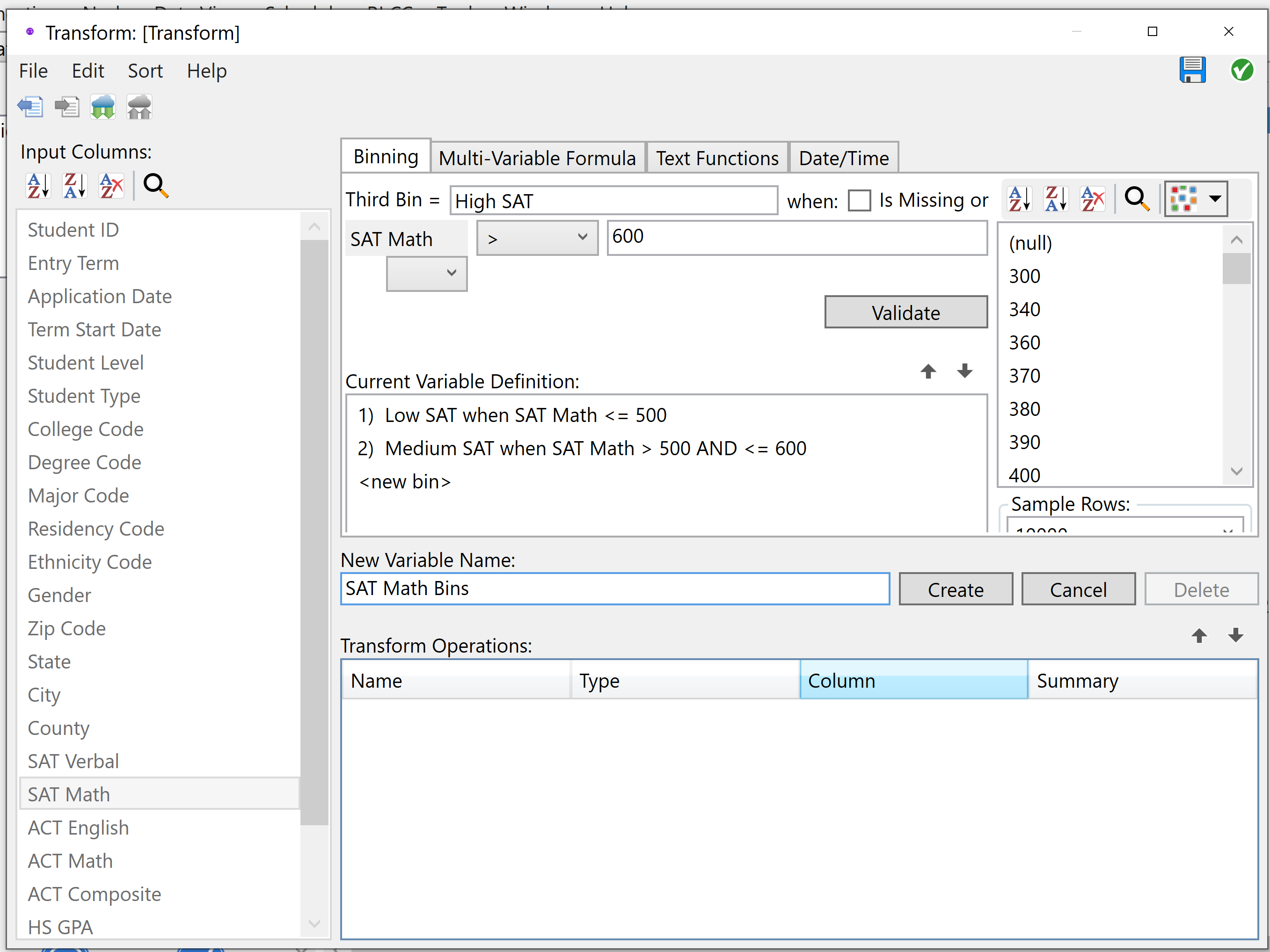Viewport: 1270px width, 952px height.
Task: Search the input columns list
Action: [156, 186]
